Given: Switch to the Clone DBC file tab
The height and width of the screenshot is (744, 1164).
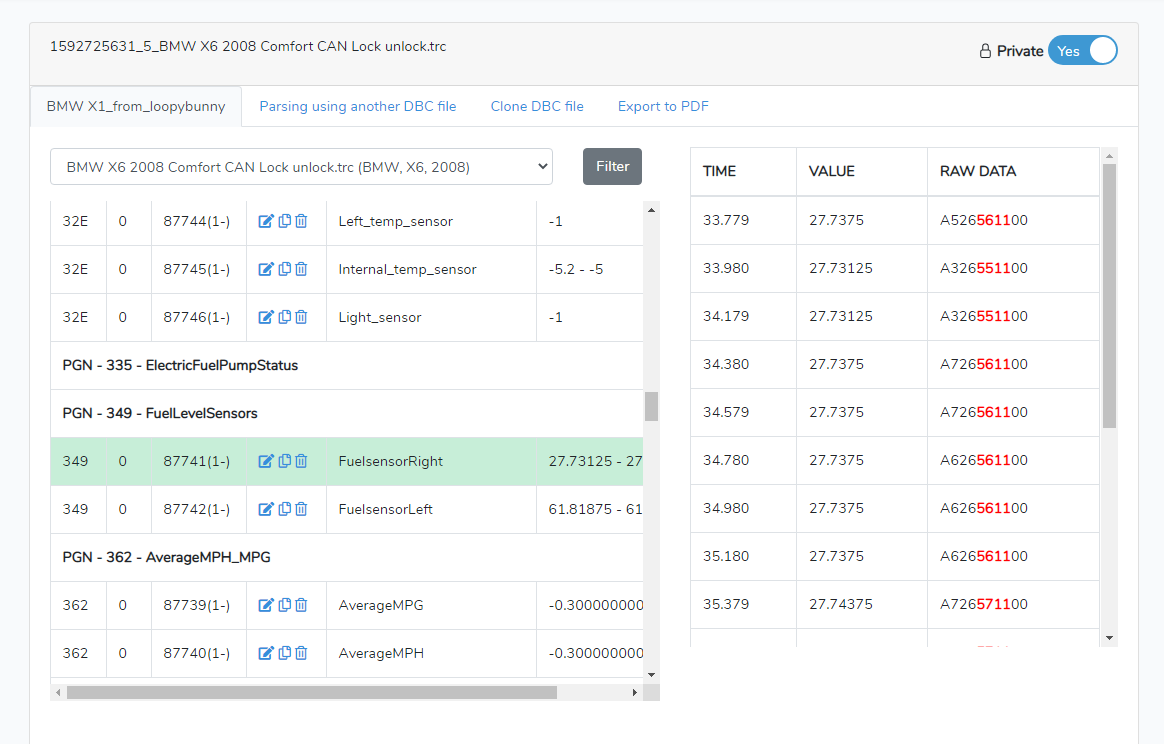Looking at the screenshot, I should coord(537,105).
